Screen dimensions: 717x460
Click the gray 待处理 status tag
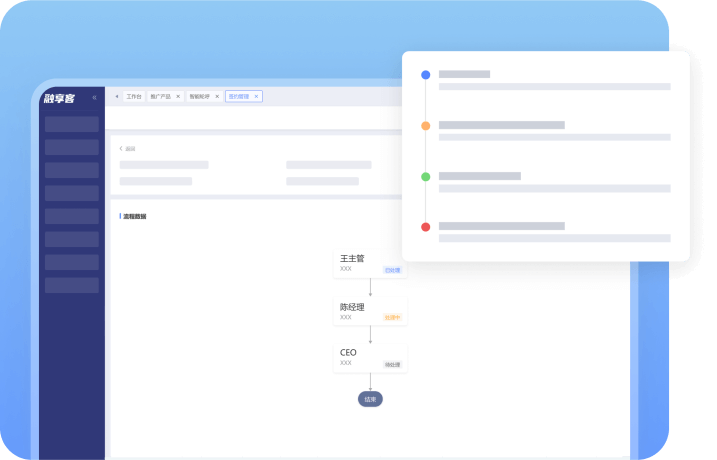392,364
